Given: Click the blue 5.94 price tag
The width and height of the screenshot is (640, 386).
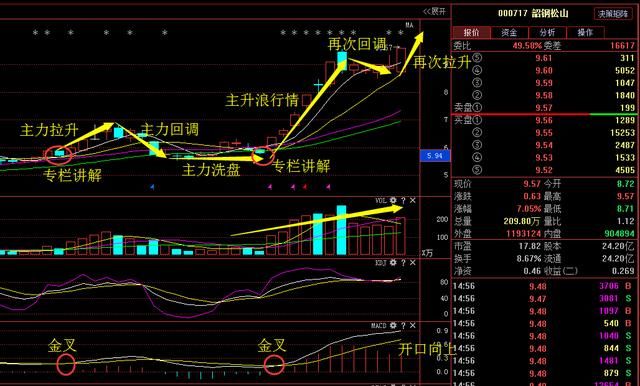Looking at the screenshot, I should [435, 156].
